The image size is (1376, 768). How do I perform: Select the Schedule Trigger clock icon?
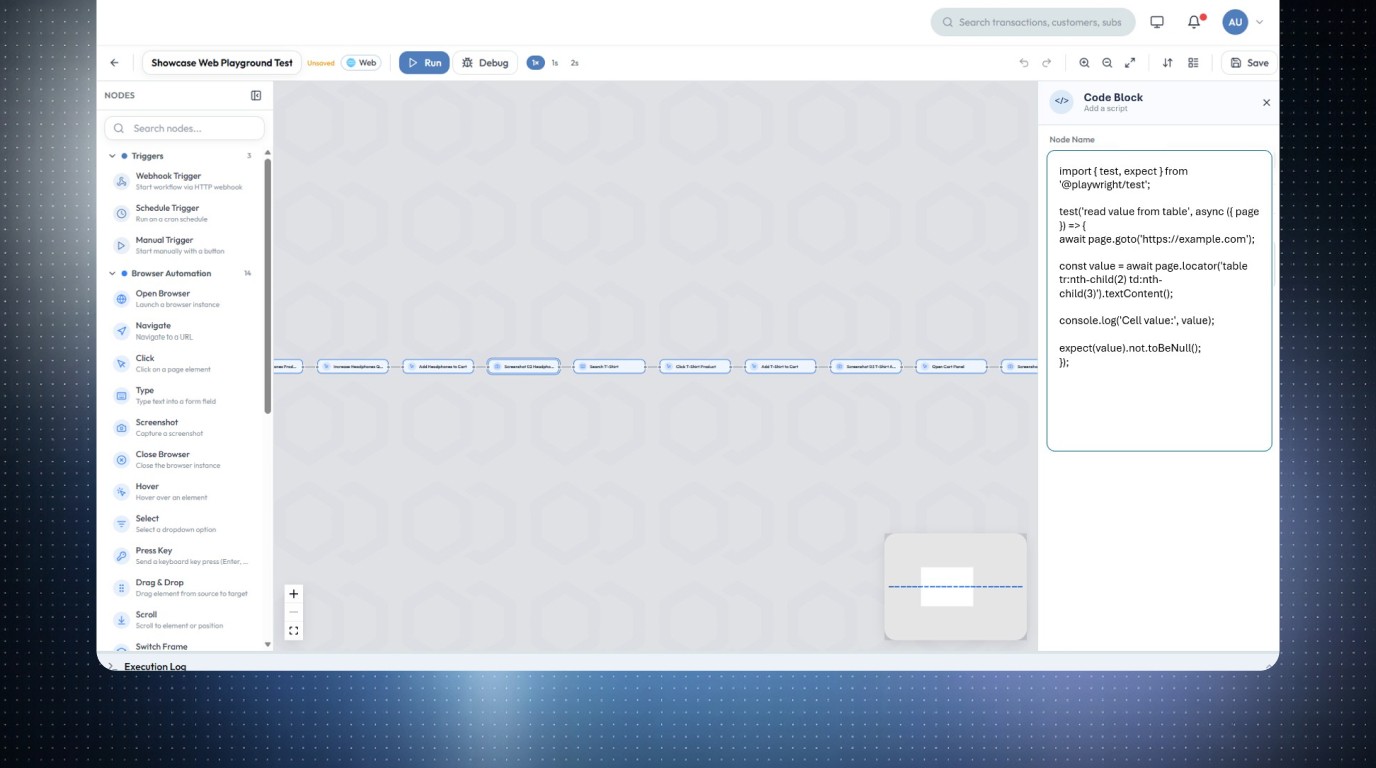click(121, 213)
